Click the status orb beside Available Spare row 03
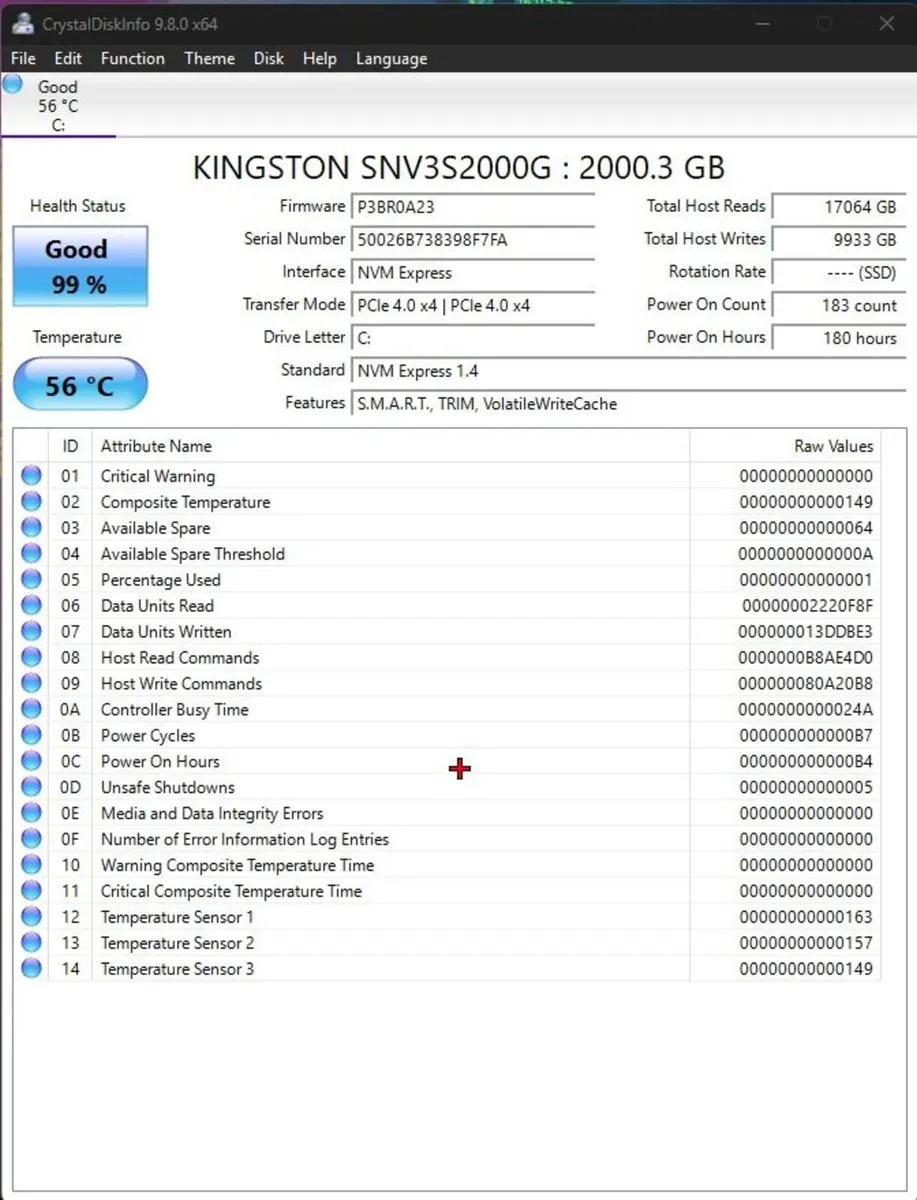917x1200 pixels. 32,528
